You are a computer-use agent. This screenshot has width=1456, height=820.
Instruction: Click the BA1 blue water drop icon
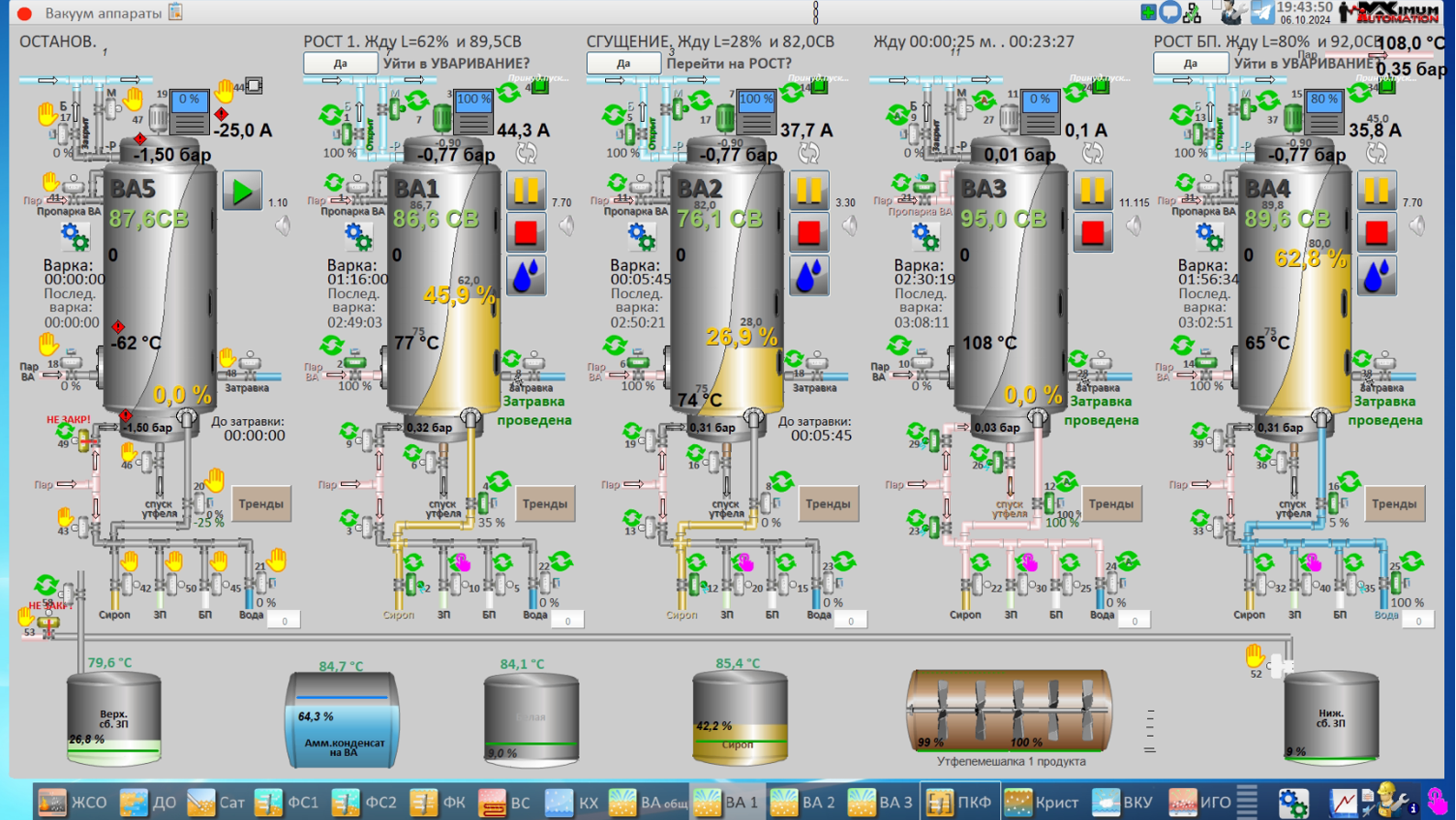coord(526,275)
